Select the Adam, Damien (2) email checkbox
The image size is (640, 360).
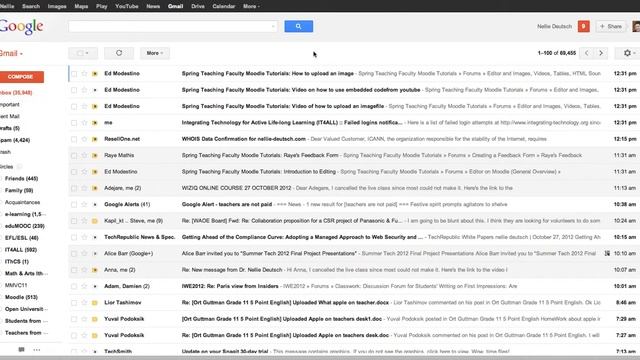[x=74, y=287]
